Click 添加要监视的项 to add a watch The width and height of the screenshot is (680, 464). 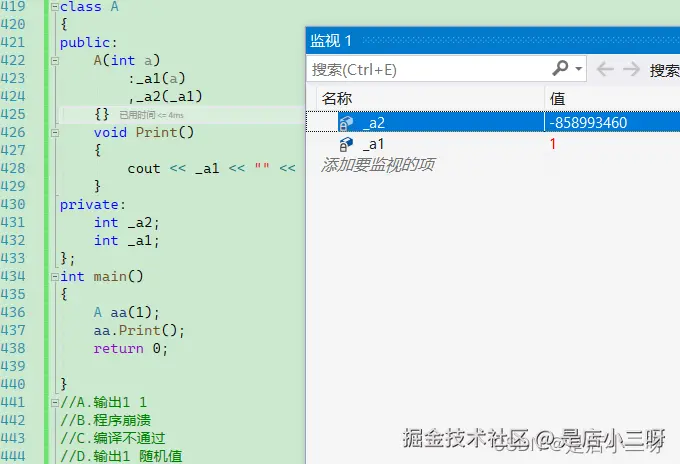click(377, 165)
